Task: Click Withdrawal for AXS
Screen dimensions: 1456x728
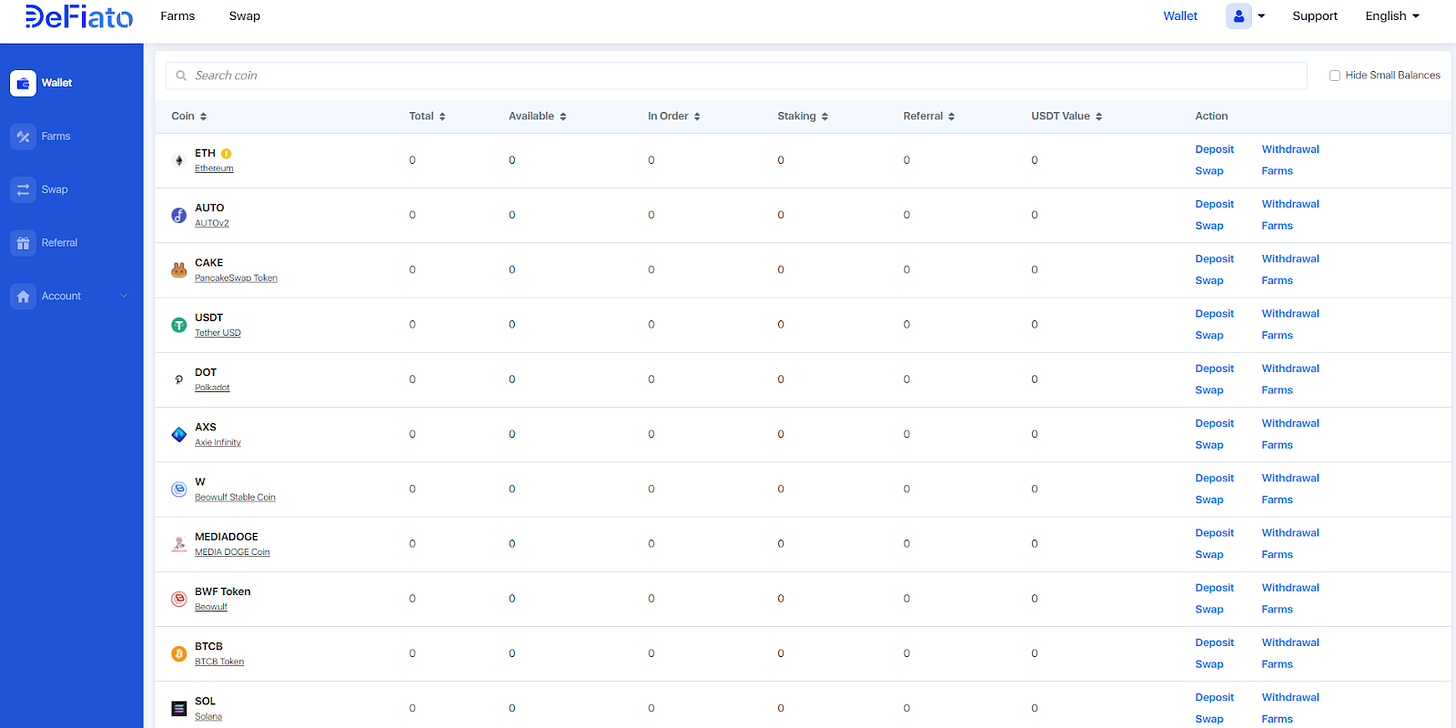Action: (x=1290, y=423)
